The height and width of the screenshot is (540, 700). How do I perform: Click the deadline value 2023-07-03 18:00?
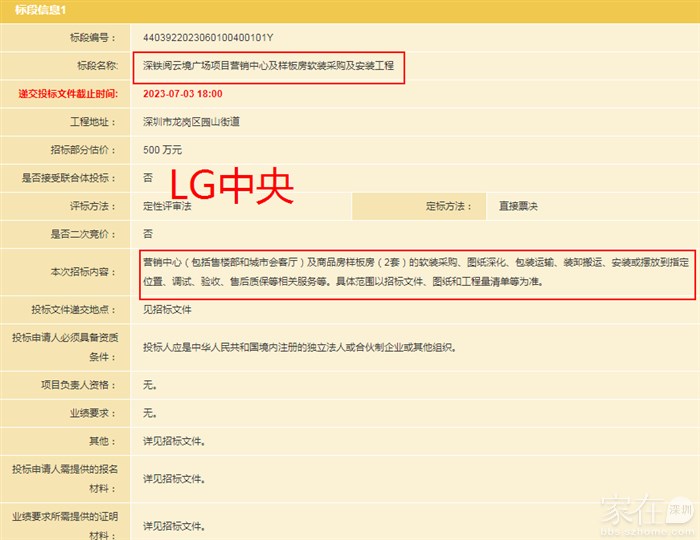click(183, 94)
